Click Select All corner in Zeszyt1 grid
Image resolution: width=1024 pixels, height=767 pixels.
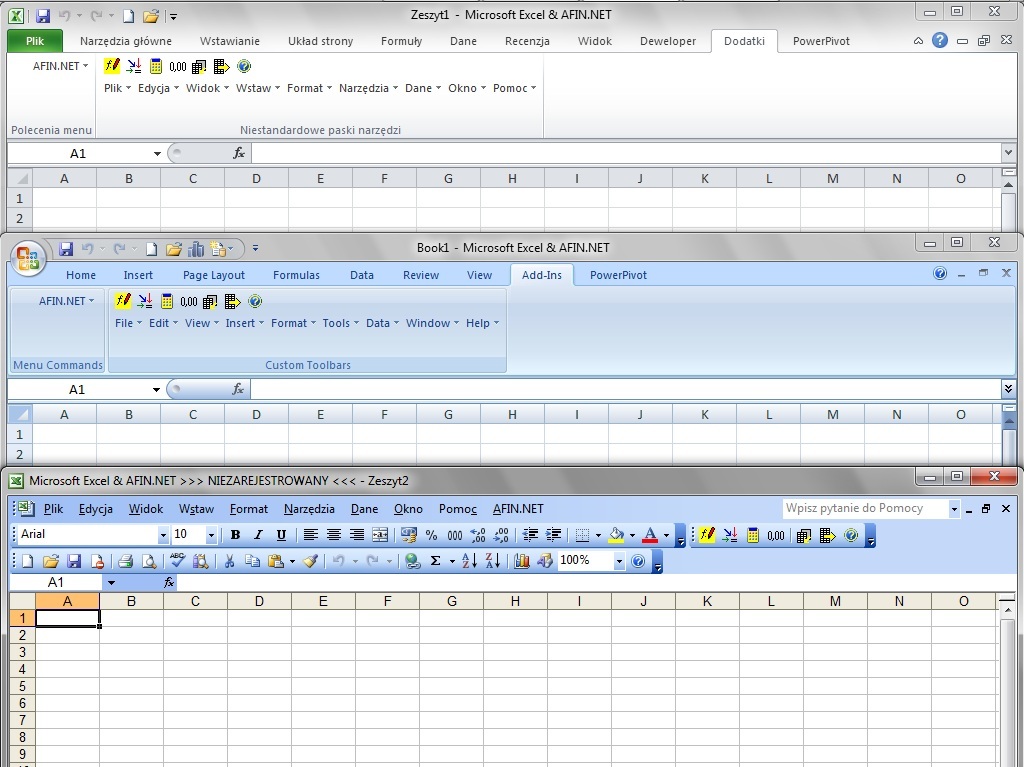pos(20,178)
